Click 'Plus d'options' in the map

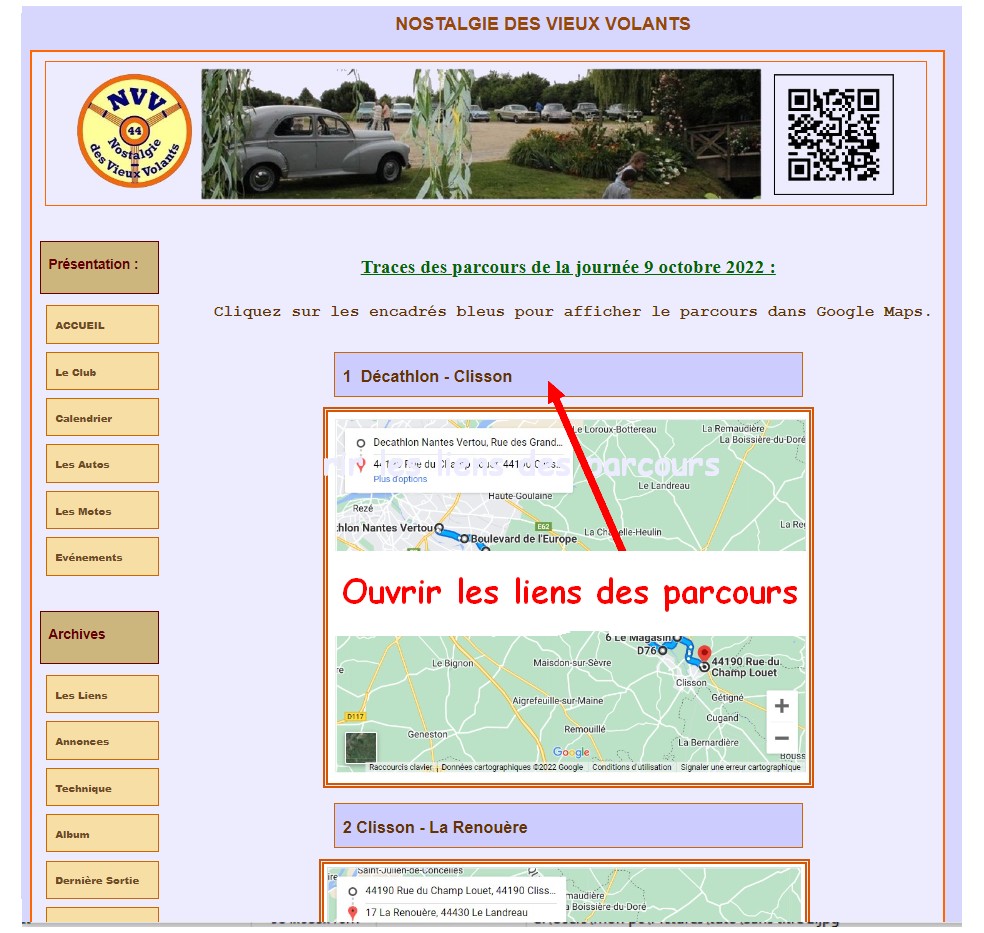tap(400, 479)
